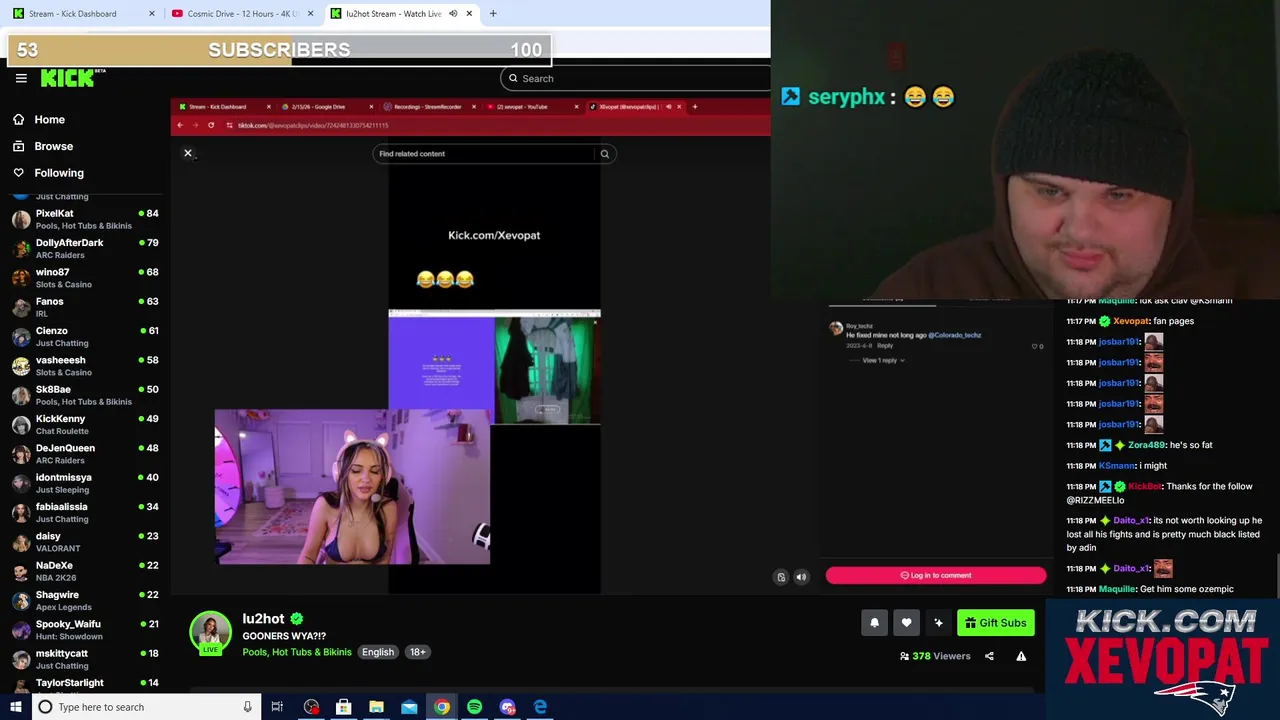The image size is (1280, 720).
Task: Click the English language tag
Action: pyautogui.click(x=378, y=652)
